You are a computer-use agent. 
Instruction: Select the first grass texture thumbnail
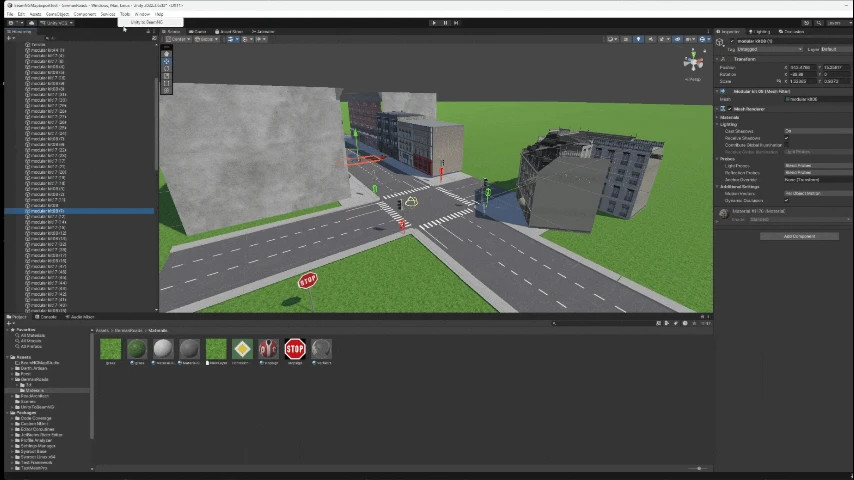coord(111,349)
